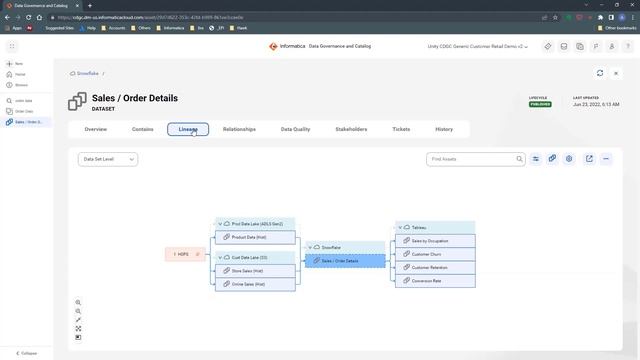
Task: Collapse the Cust Data Lake group
Action: [220, 258]
